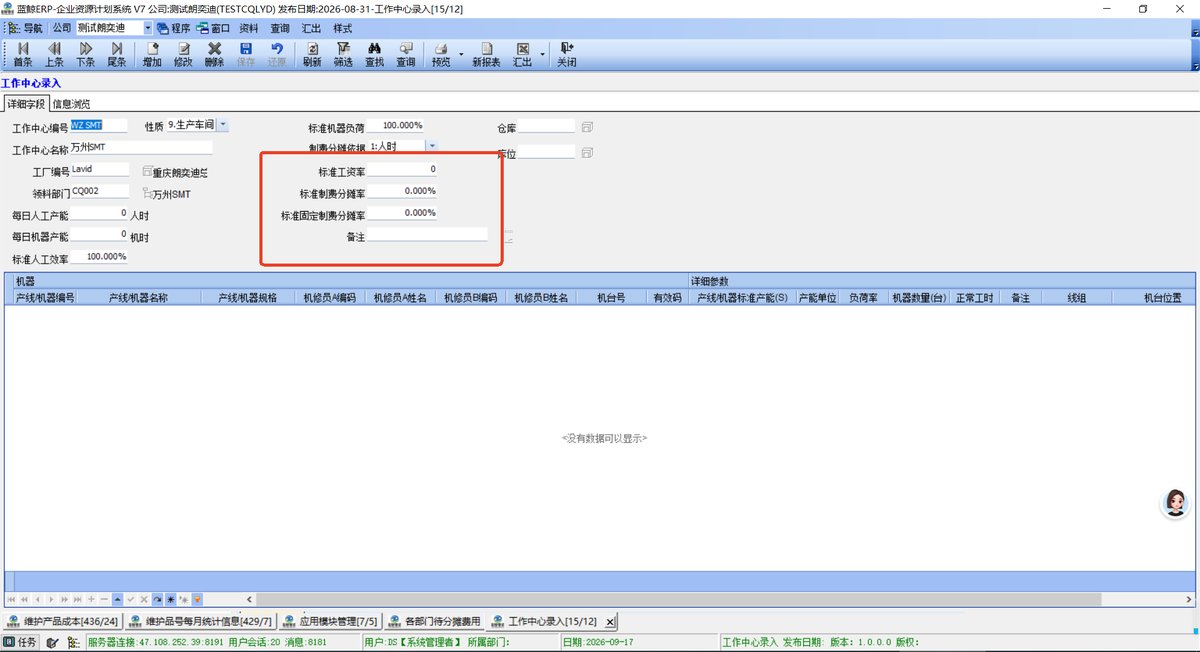Viewport: 1200px width, 652px height.
Task: Click the 查询 toolbar icon
Action: point(405,54)
